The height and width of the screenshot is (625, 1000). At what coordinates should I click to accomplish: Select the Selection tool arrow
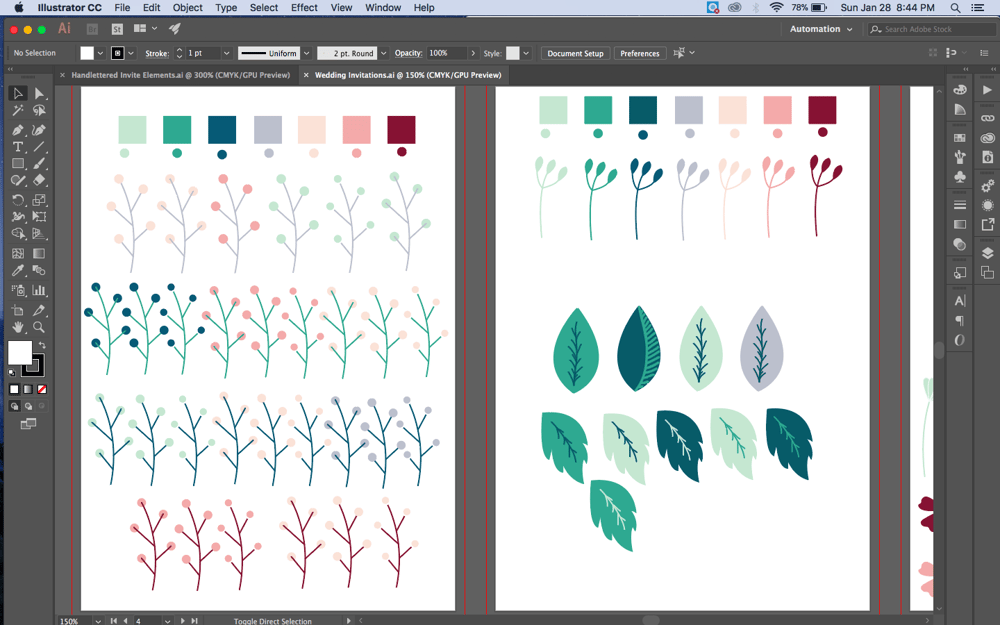click(x=18, y=93)
